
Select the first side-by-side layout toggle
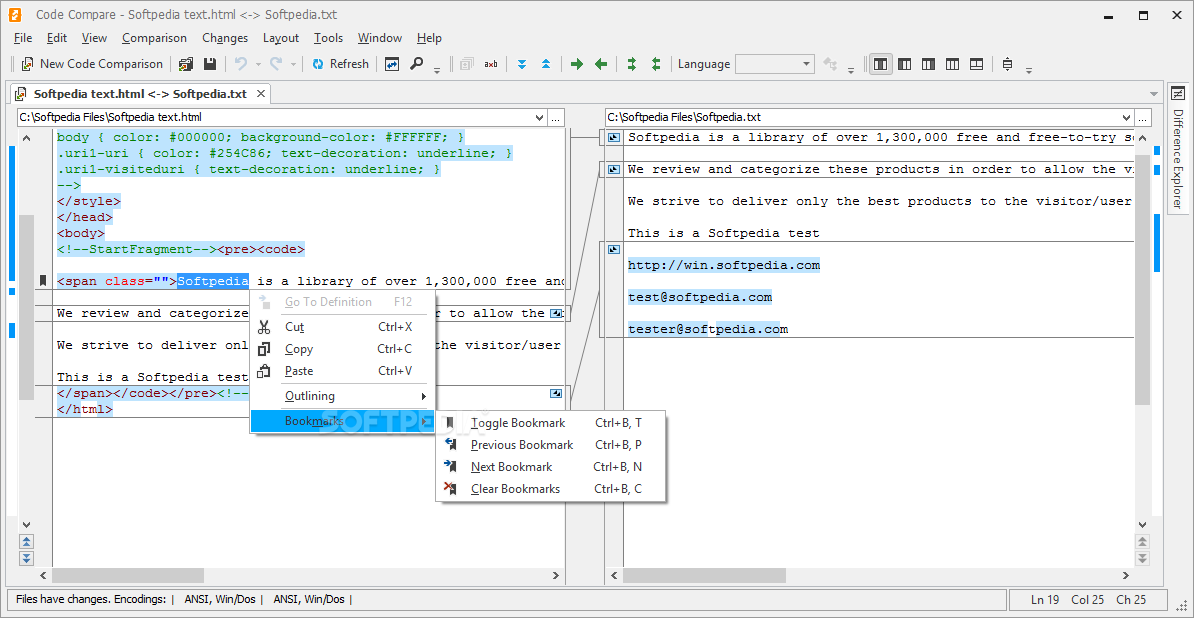tap(880, 64)
